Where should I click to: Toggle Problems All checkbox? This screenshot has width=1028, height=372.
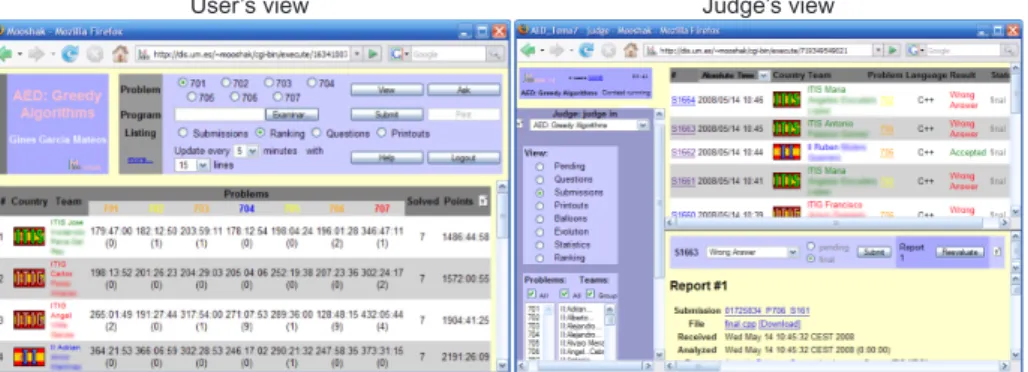tap(532, 293)
